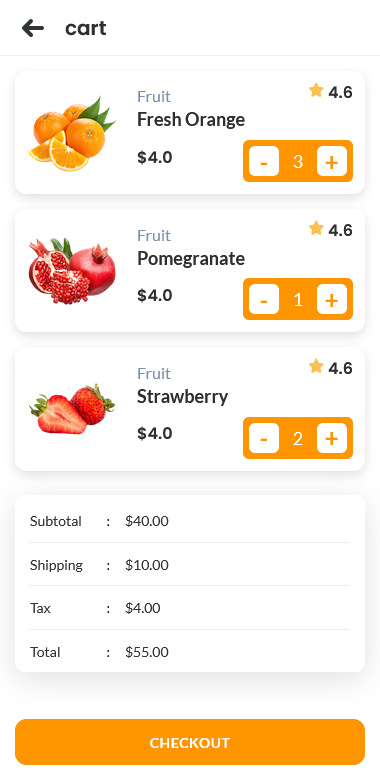Select the Fresh Orange product title
The width and height of the screenshot is (380, 780).
(x=191, y=120)
